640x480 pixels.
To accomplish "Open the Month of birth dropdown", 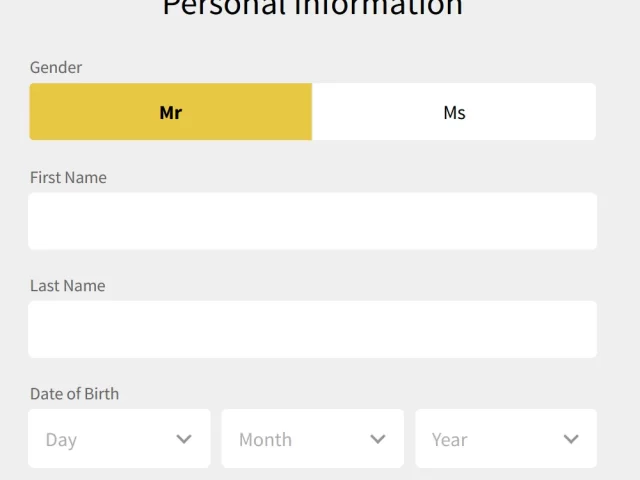I will [313, 439].
